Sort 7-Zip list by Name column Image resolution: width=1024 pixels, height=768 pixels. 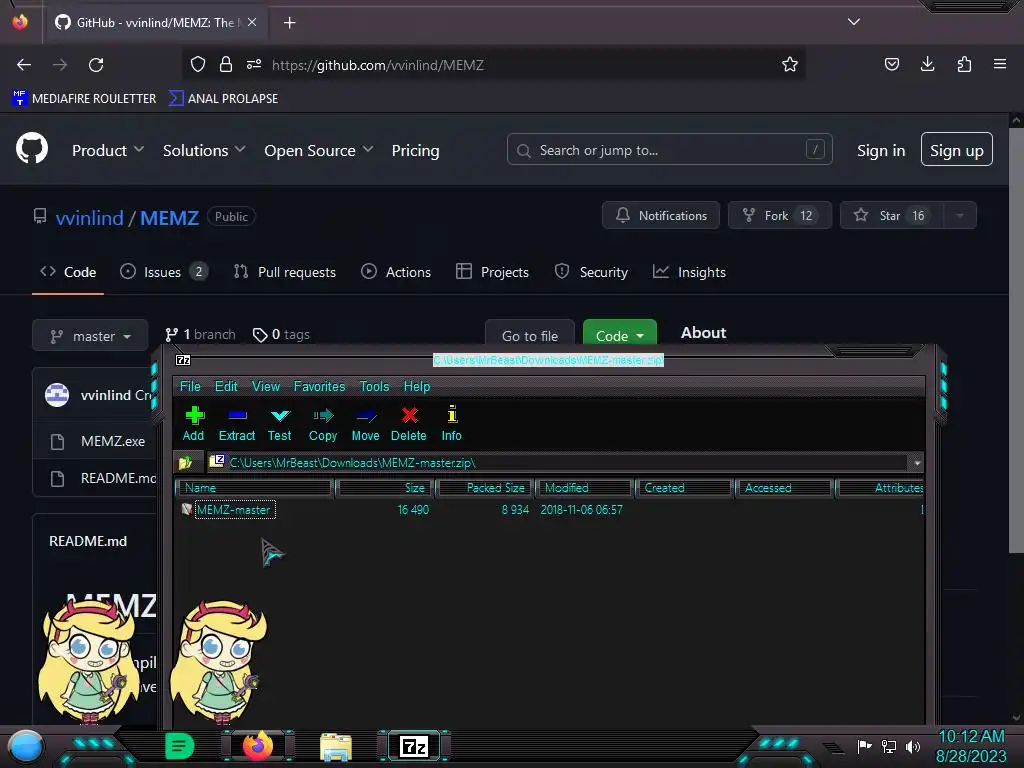(254, 488)
